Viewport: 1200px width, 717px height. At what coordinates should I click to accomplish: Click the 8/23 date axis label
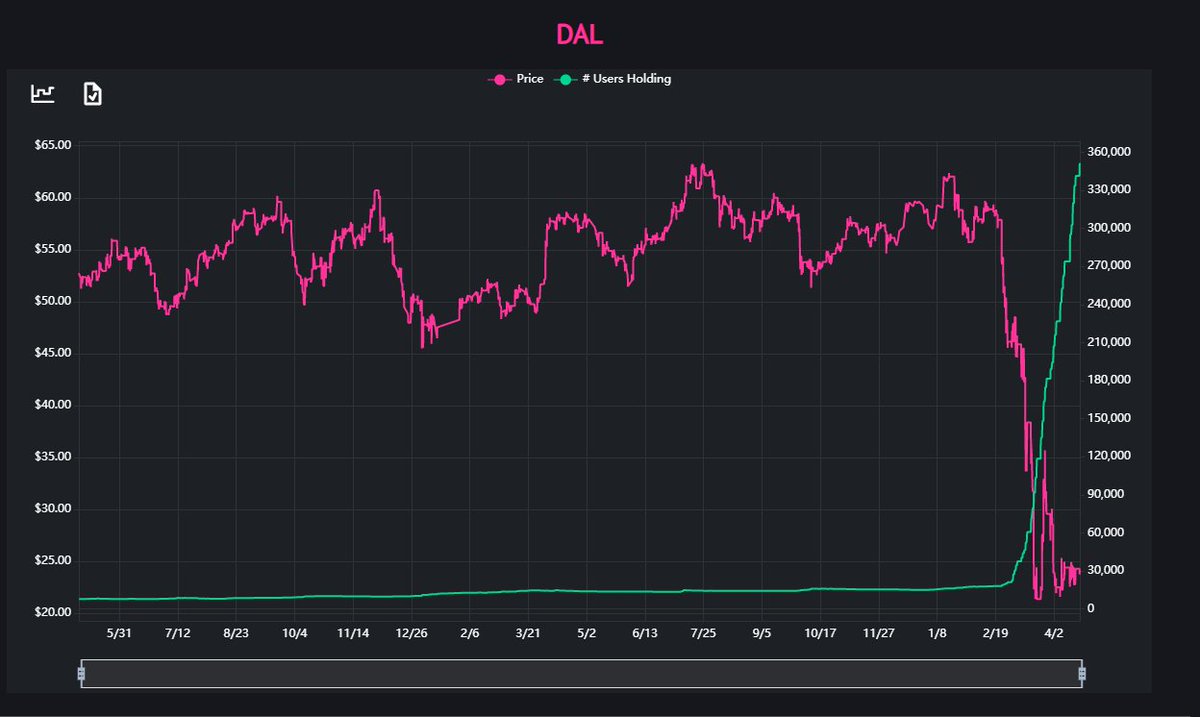(236, 634)
